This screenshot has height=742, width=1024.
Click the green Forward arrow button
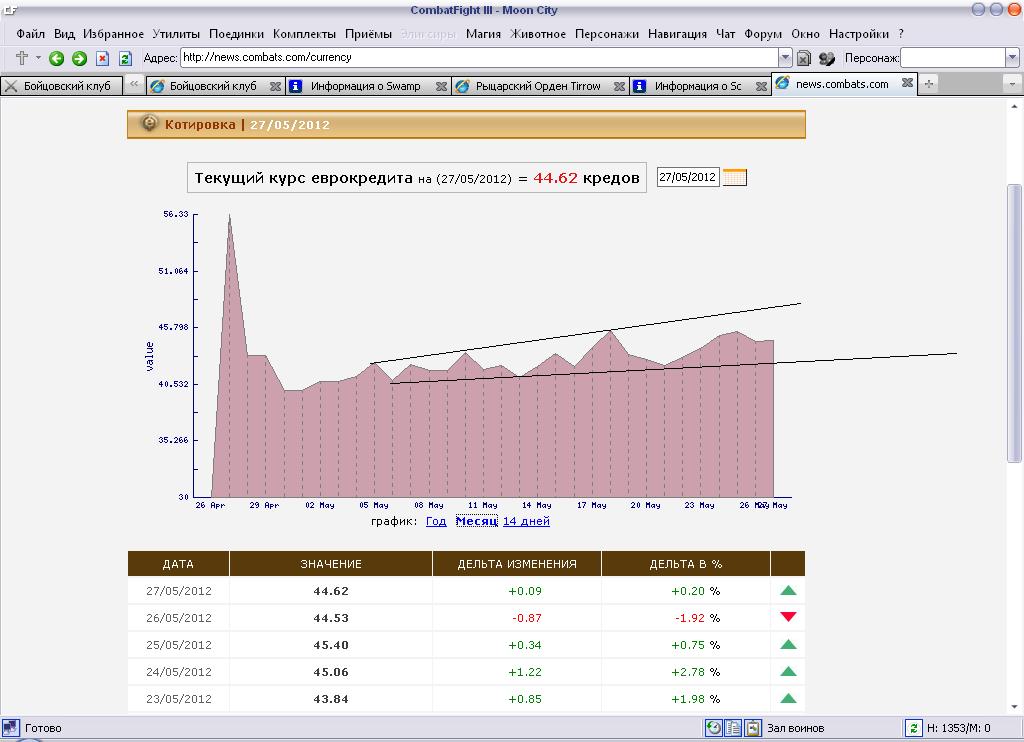tap(79, 58)
